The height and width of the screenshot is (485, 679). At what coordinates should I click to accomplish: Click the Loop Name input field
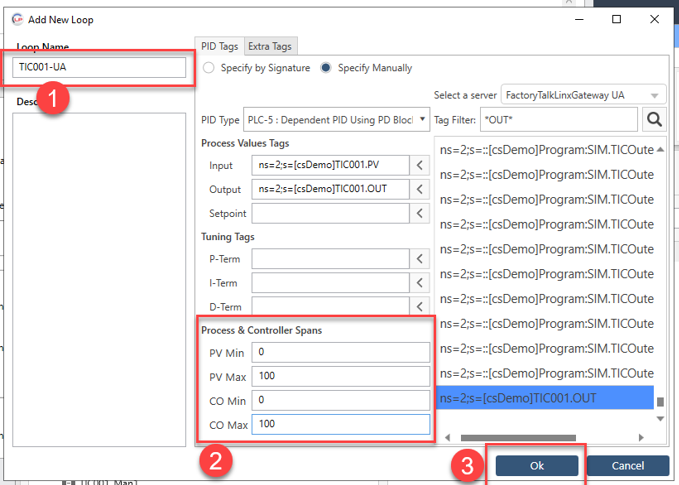point(99,67)
